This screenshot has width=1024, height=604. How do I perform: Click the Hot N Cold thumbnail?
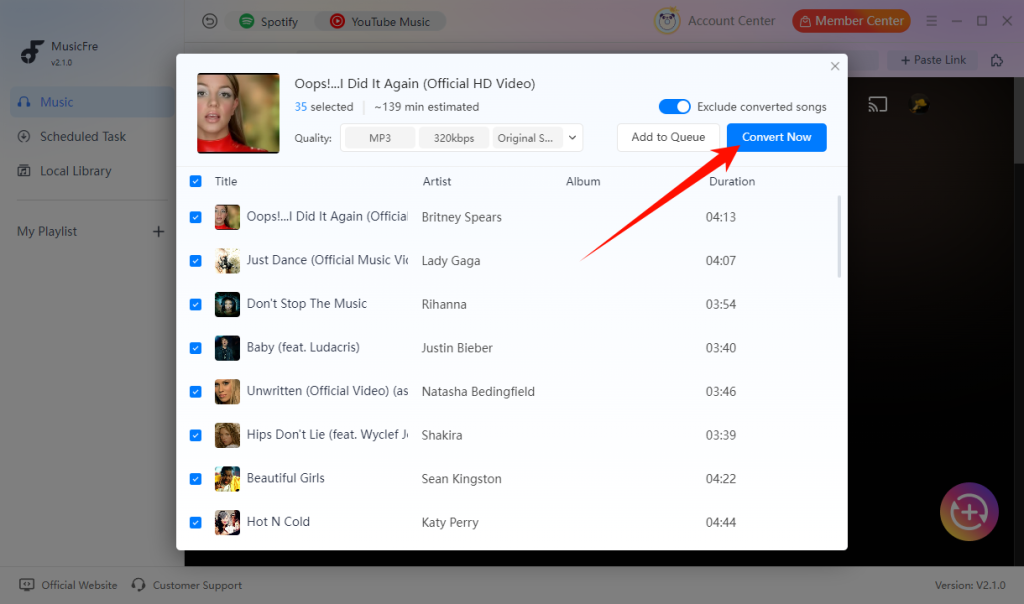pyautogui.click(x=227, y=522)
